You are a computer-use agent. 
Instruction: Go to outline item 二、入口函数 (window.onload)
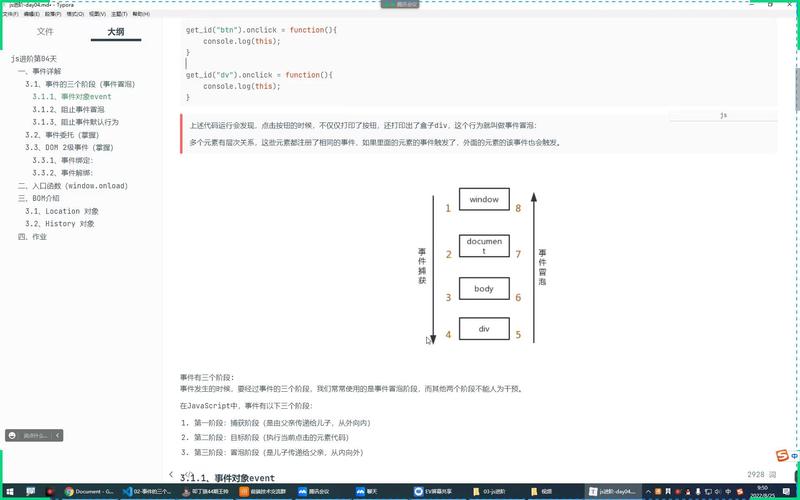(73, 186)
